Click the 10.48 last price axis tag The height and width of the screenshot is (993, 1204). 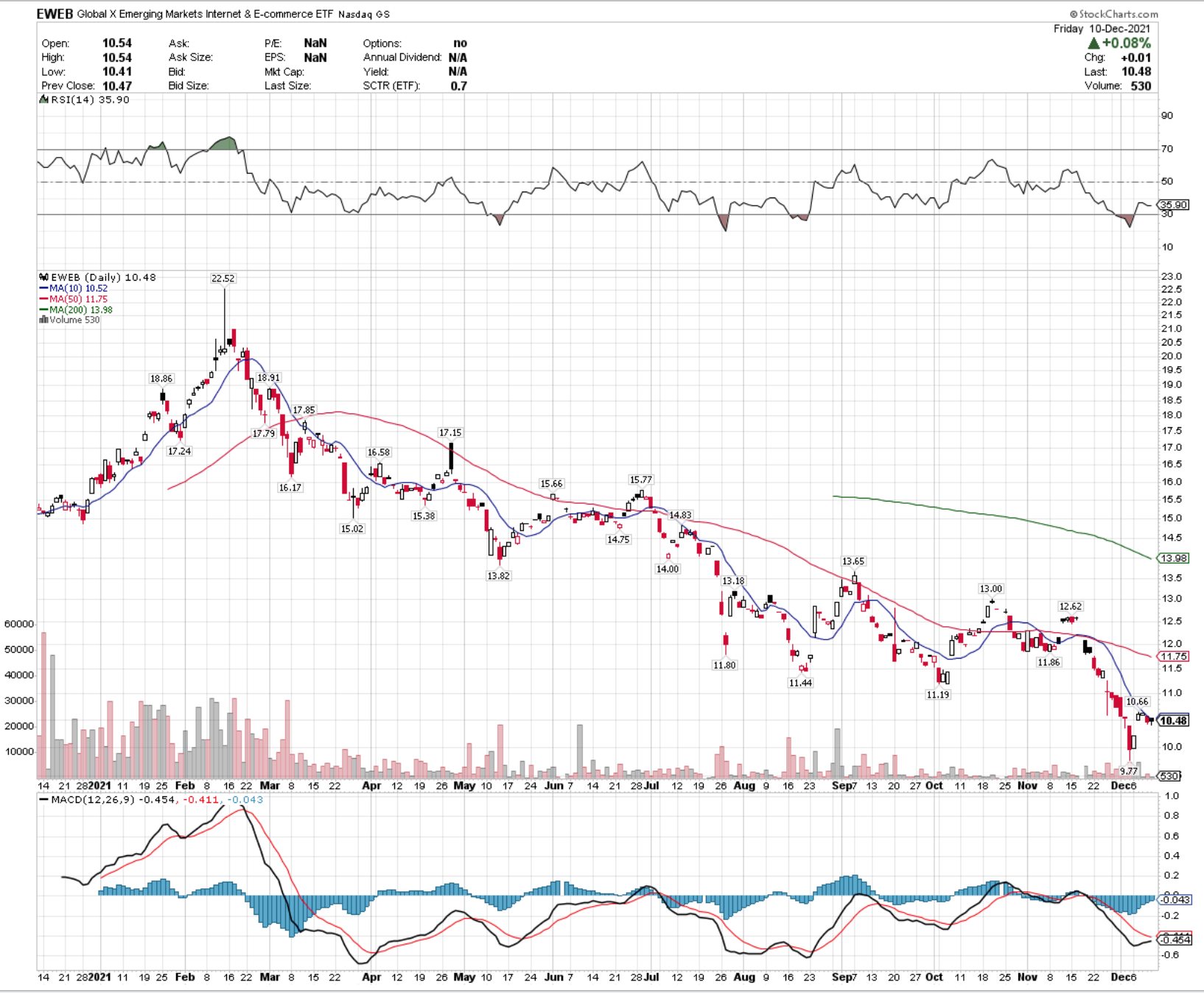point(1174,721)
